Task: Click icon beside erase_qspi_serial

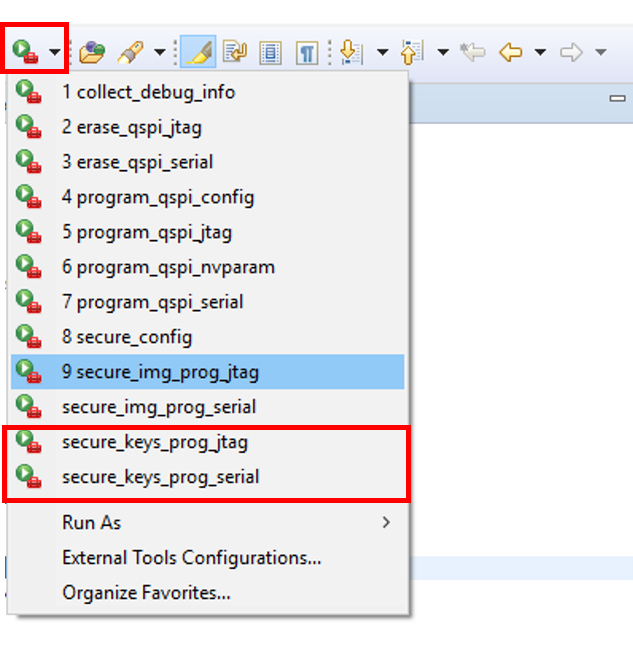Action: (x=28, y=161)
